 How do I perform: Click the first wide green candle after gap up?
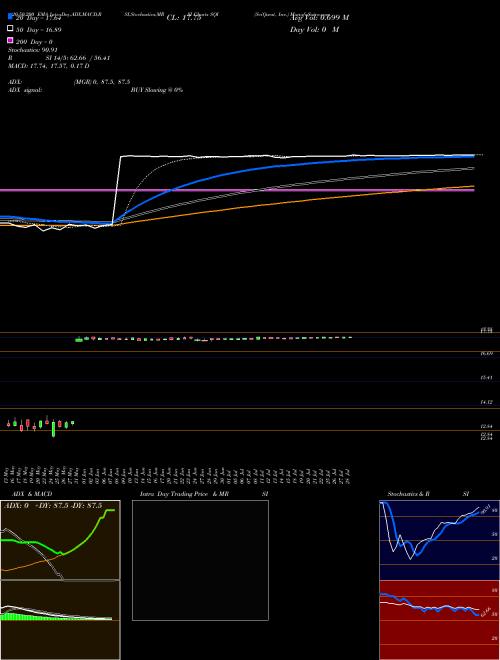coord(79,340)
